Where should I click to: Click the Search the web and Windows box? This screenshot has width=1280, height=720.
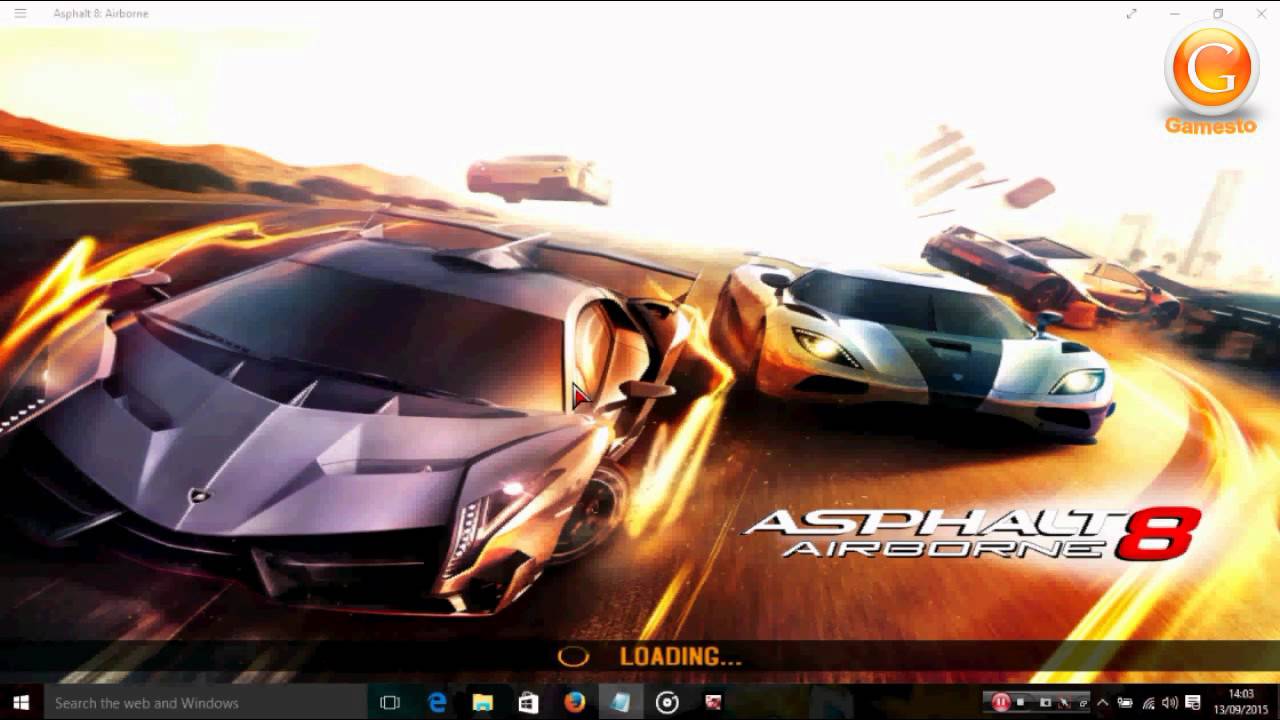pyautogui.click(x=205, y=703)
